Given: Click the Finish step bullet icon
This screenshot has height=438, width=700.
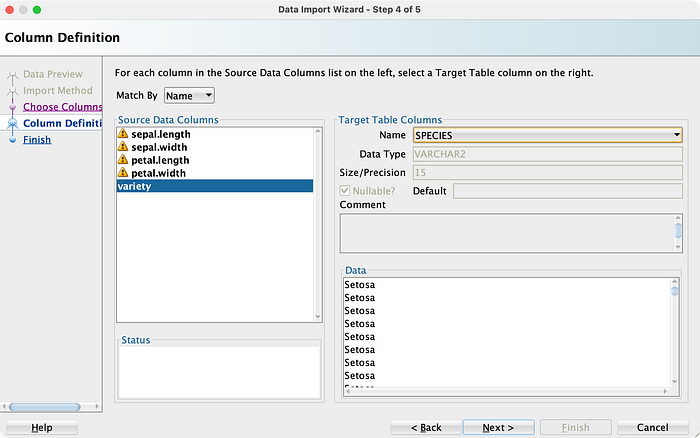Looking at the screenshot, I should pyautogui.click(x=12, y=140).
